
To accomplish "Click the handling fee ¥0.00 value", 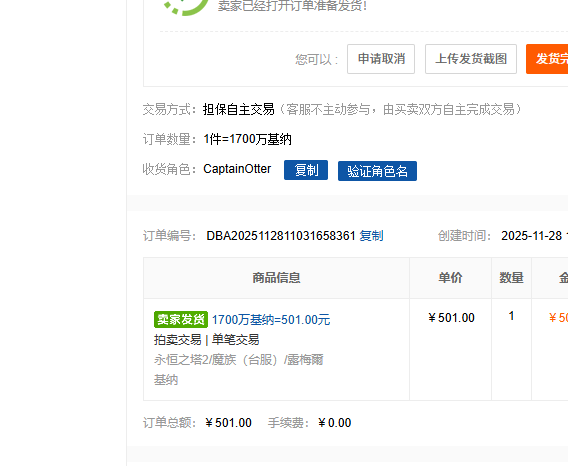I will 335,423.
